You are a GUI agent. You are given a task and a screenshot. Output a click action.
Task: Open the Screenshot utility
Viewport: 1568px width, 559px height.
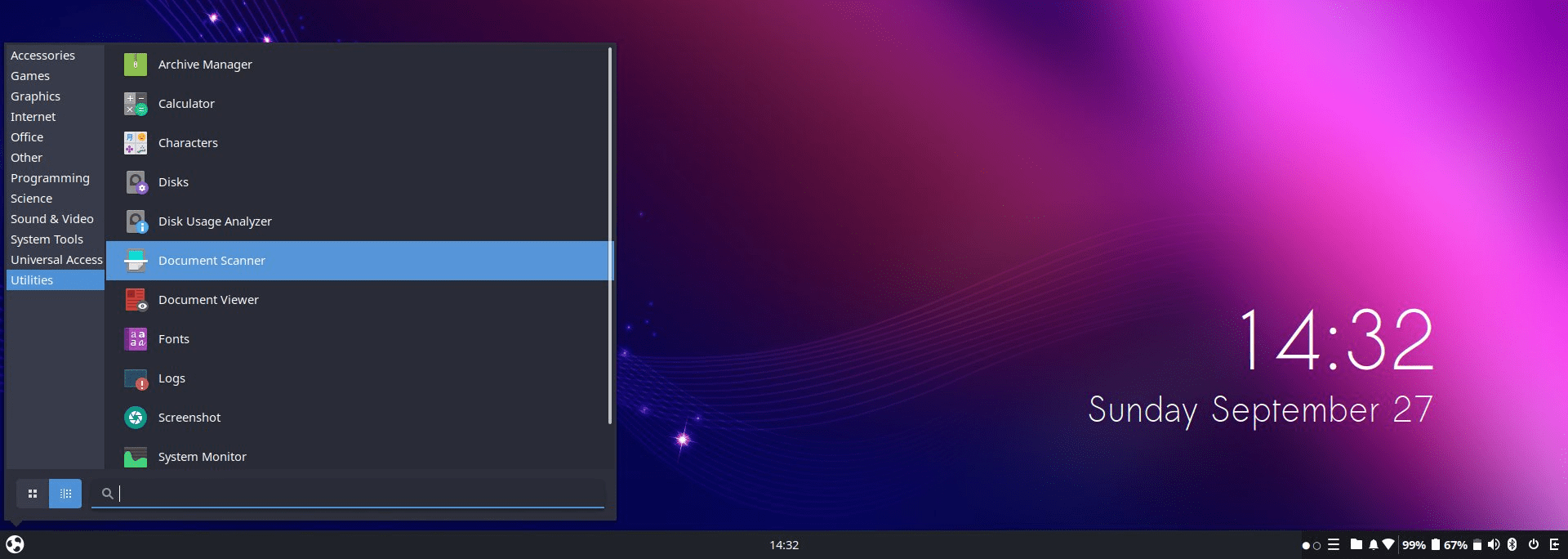click(x=189, y=418)
